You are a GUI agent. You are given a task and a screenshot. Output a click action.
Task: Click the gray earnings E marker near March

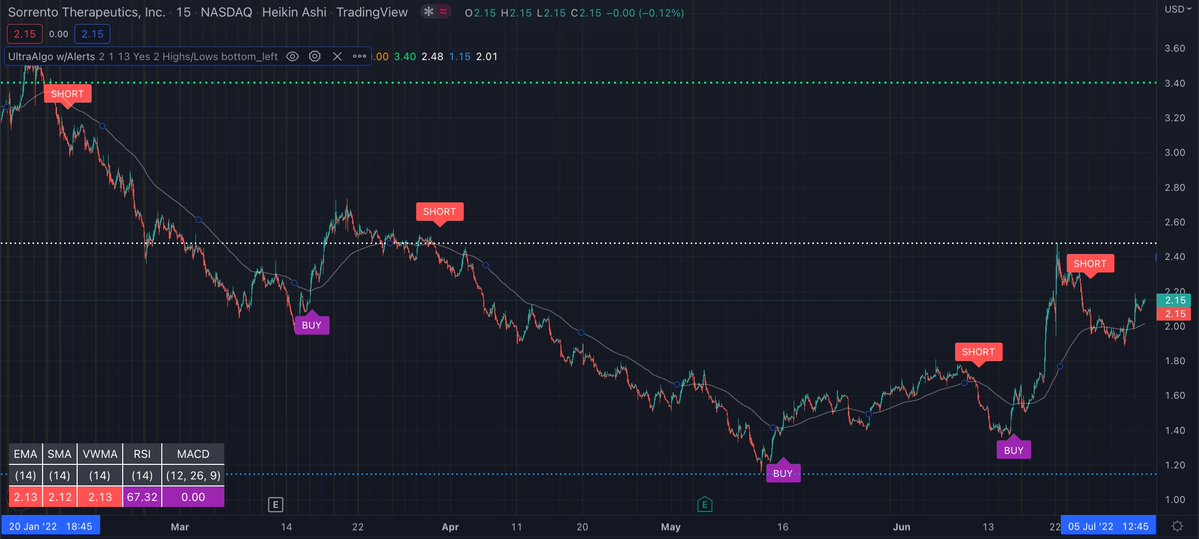(276, 504)
